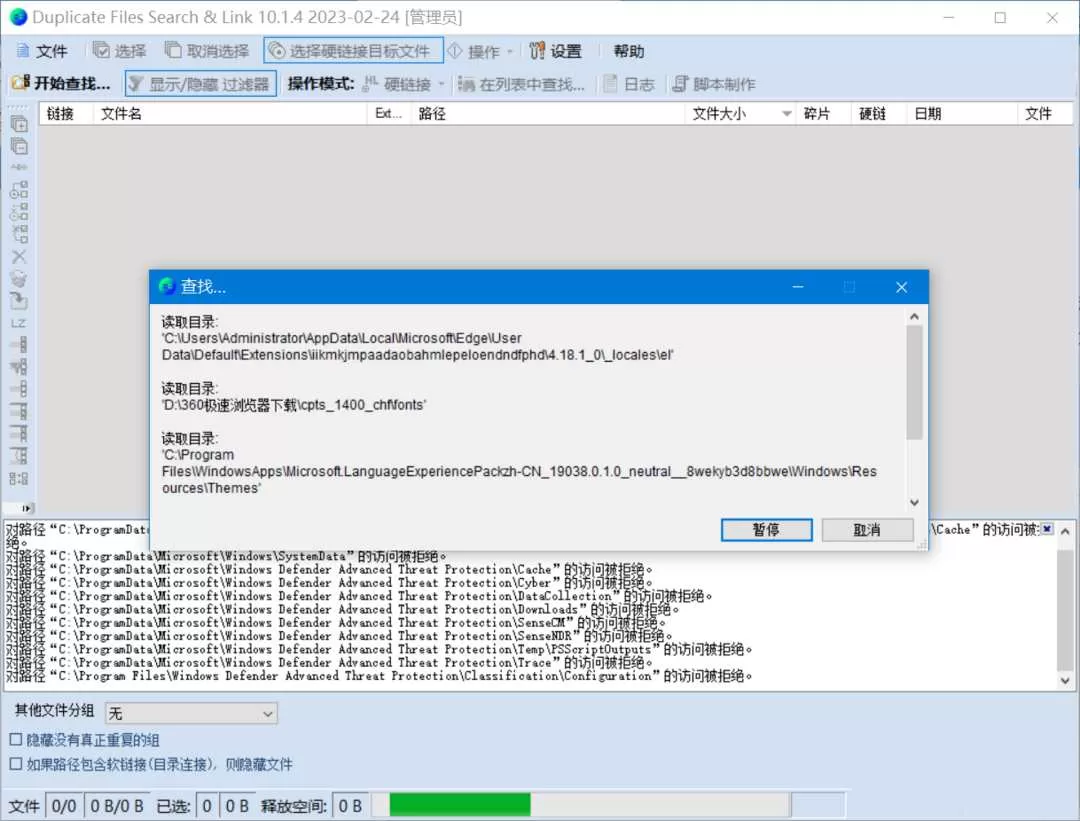The image size is (1080, 821).
Task: Click the 脚本制作 scroll icon
Action: click(x=681, y=83)
